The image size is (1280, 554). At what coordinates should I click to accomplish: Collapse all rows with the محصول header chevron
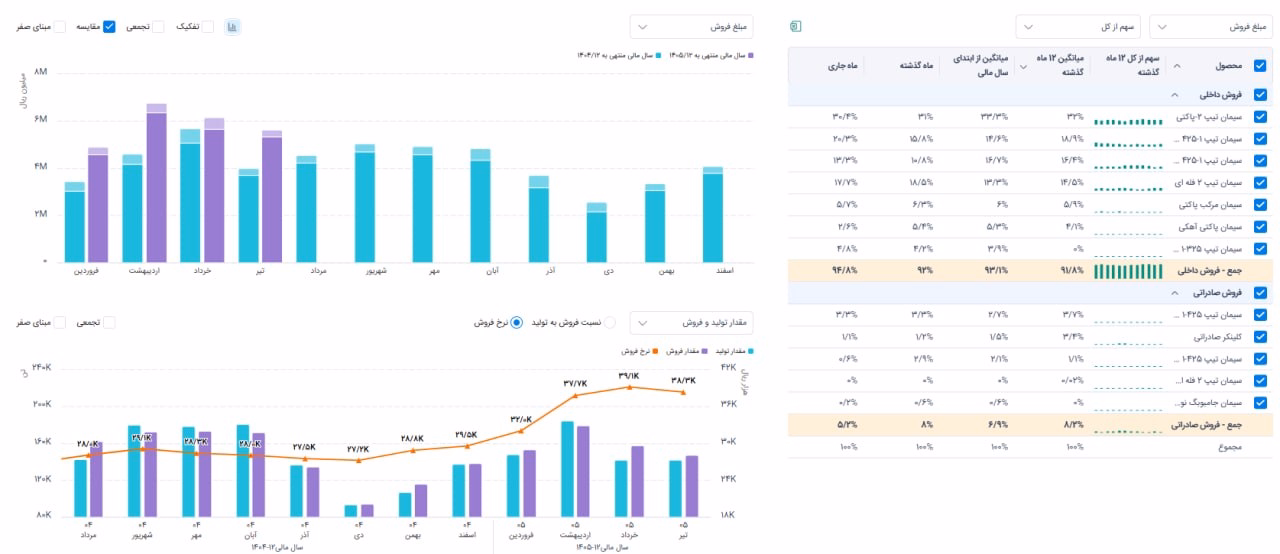pyautogui.click(x=1176, y=66)
